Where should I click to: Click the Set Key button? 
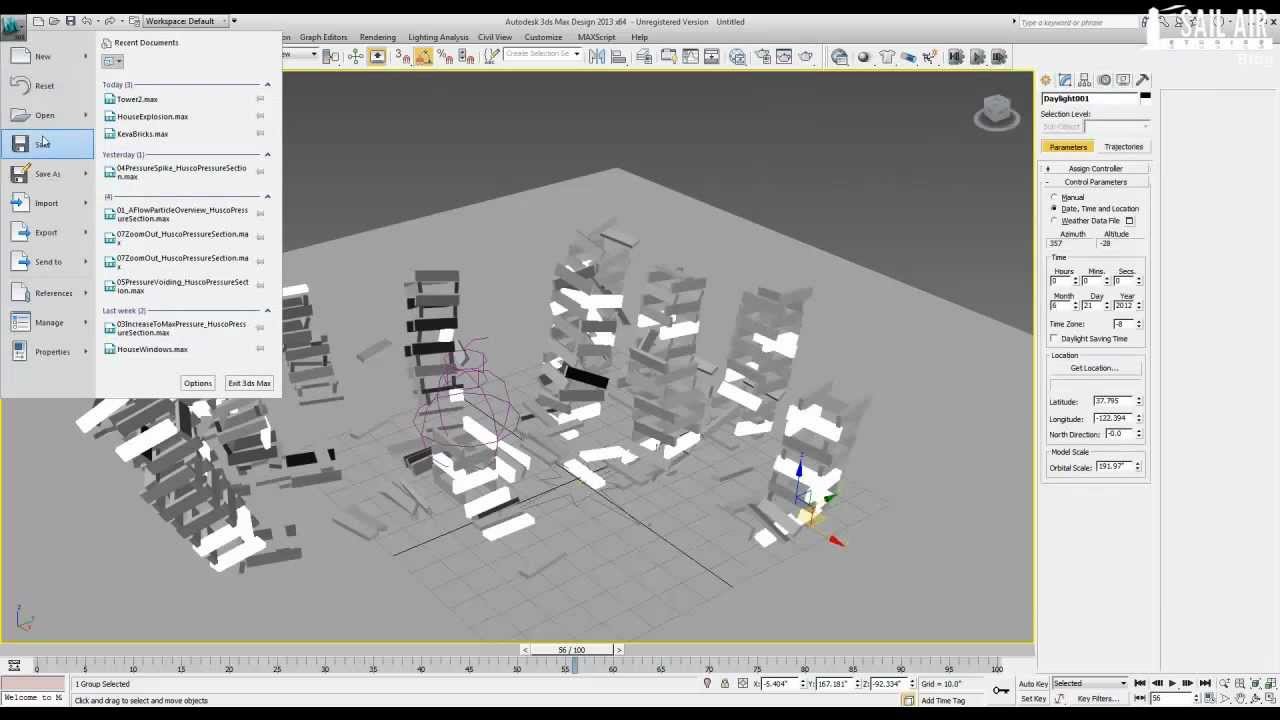coord(1033,699)
